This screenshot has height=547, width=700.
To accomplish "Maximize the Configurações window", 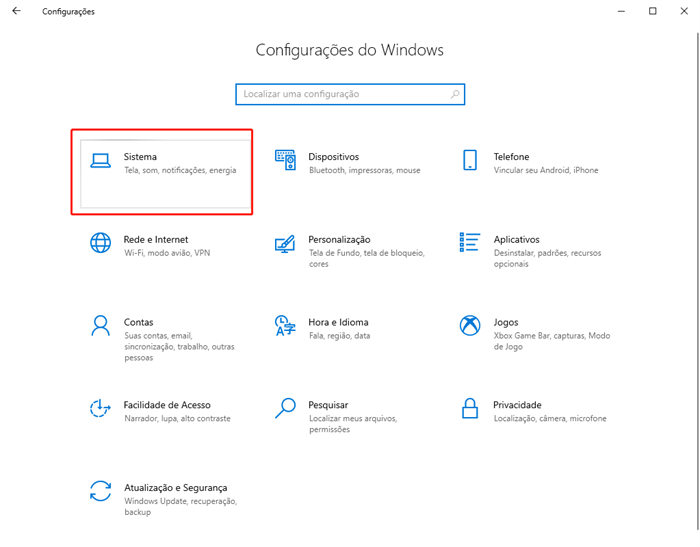I will 652,11.
